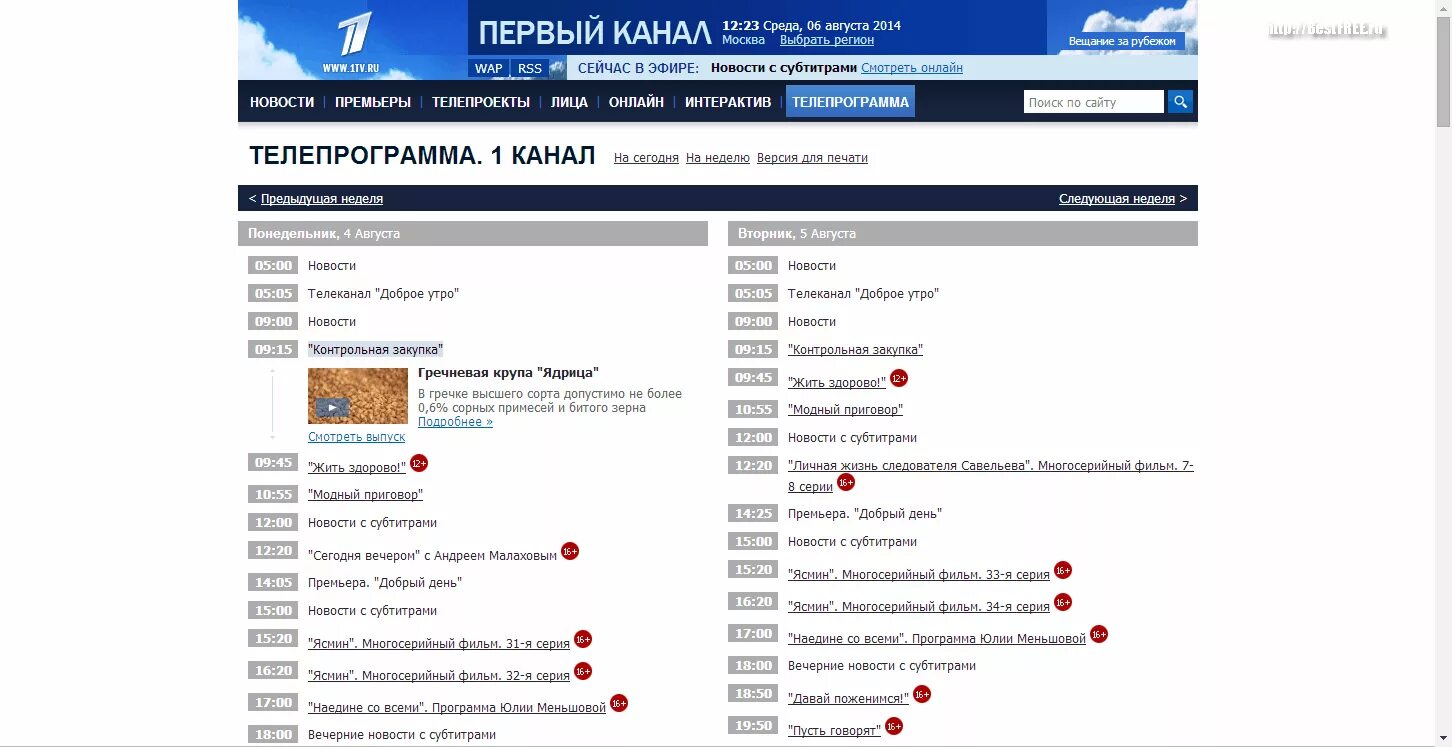Click Monday's Премьера. Добрый день entry
Viewport: 1452px width, 747px height.
[x=385, y=583]
